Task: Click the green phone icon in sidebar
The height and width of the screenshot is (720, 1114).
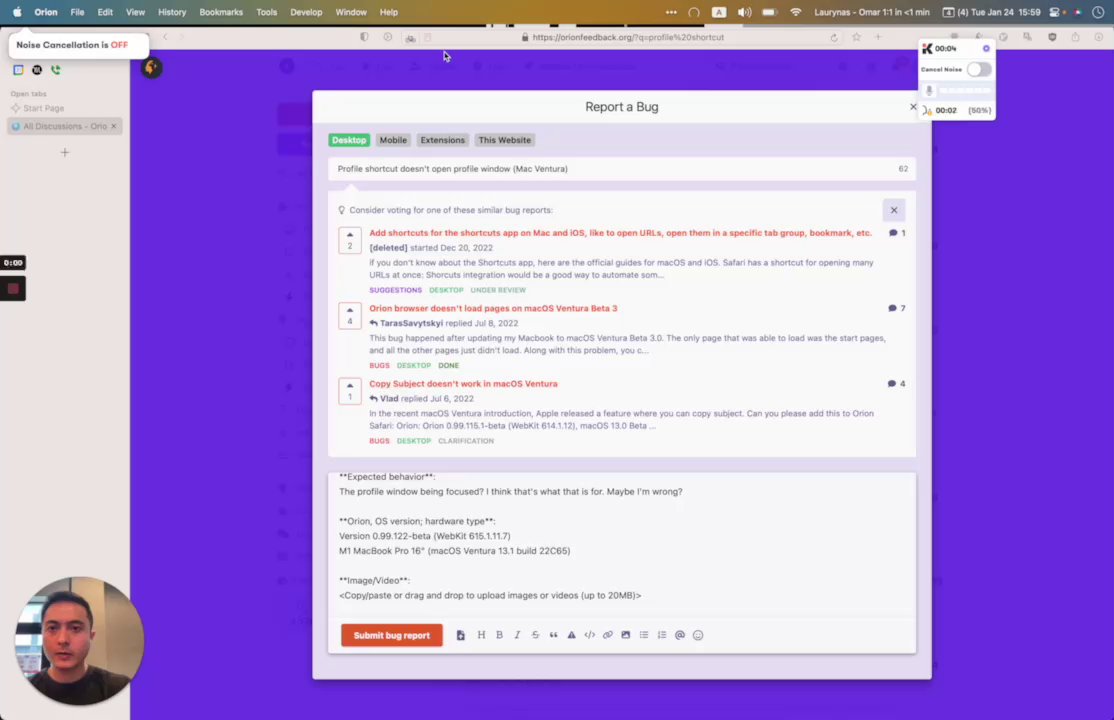Action: [55, 70]
